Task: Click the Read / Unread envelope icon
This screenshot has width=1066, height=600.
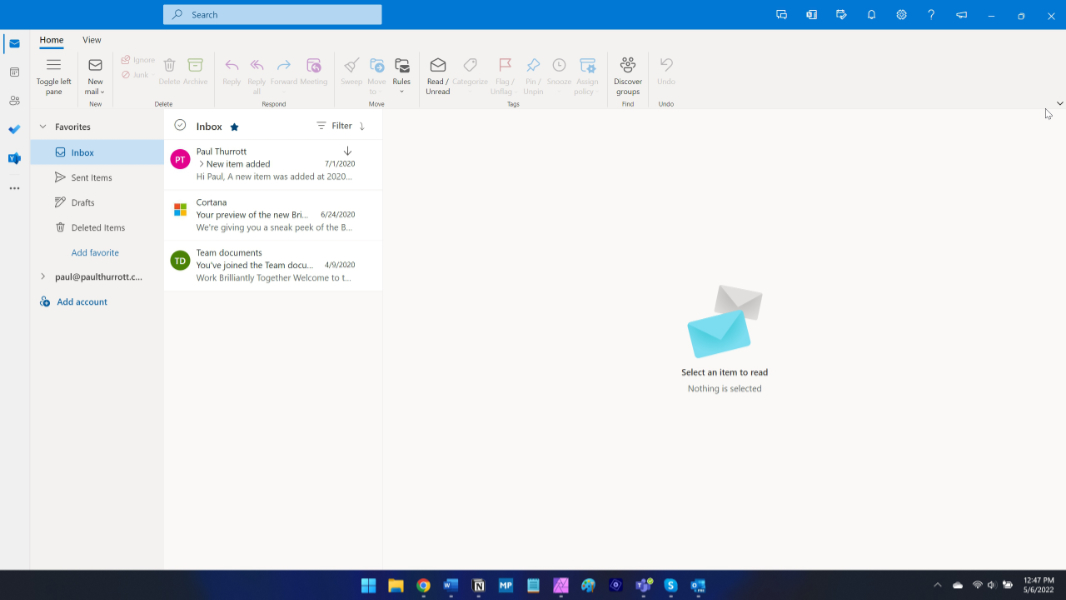Action: pyautogui.click(x=438, y=66)
